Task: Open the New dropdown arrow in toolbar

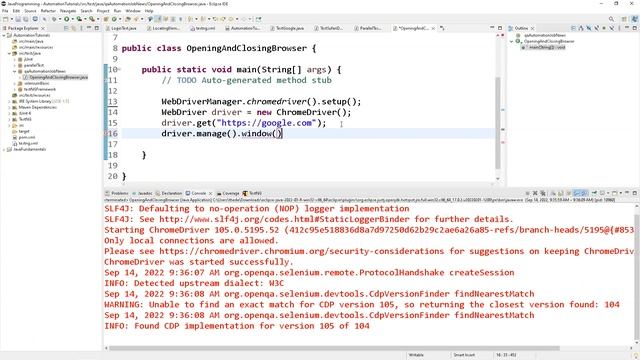Action: [x=11, y=19]
